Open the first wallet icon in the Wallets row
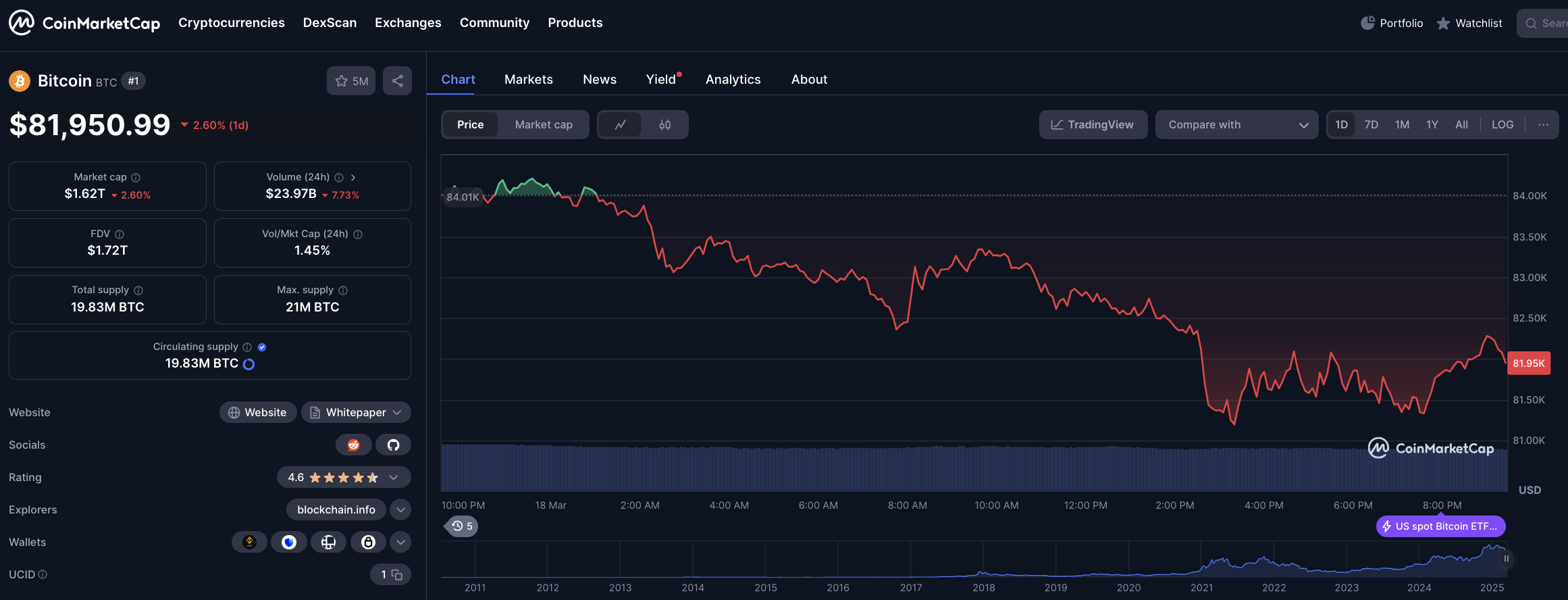This screenshot has height=600, width=1568. point(249,542)
